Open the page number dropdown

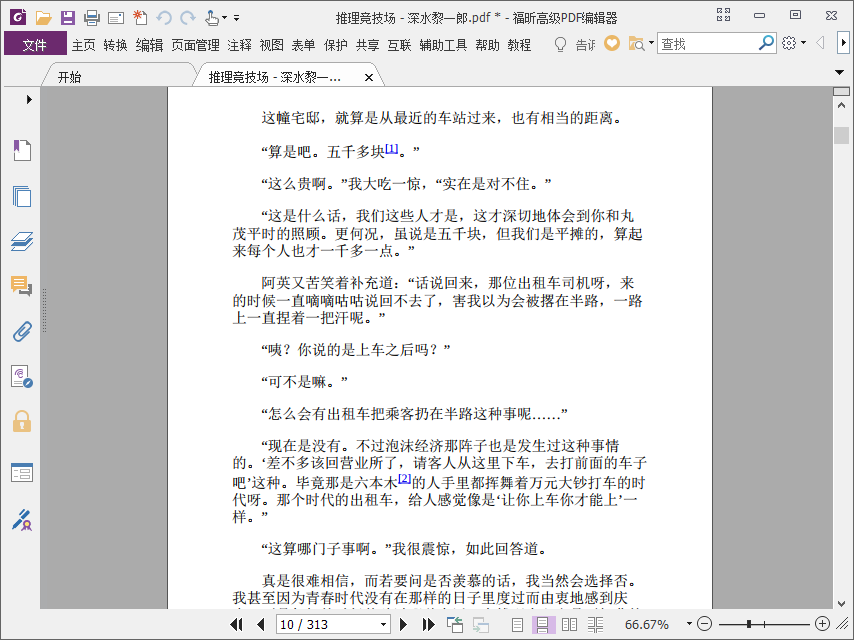[x=383, y=625]
